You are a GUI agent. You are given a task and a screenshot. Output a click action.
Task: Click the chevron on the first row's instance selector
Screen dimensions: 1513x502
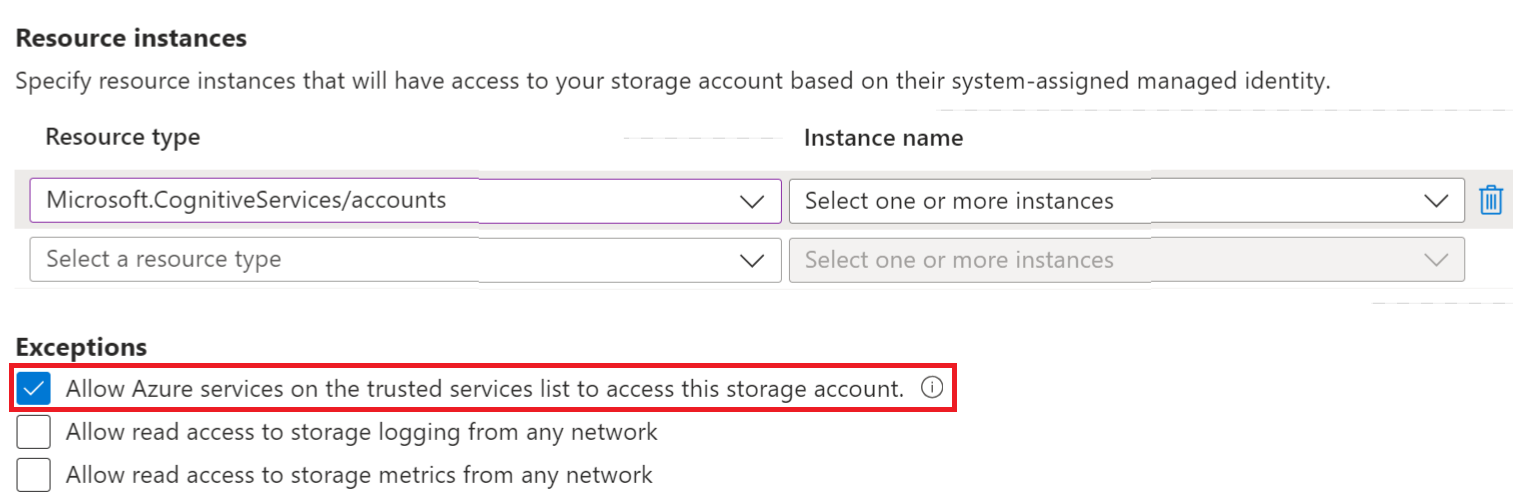pos(1436,201)
